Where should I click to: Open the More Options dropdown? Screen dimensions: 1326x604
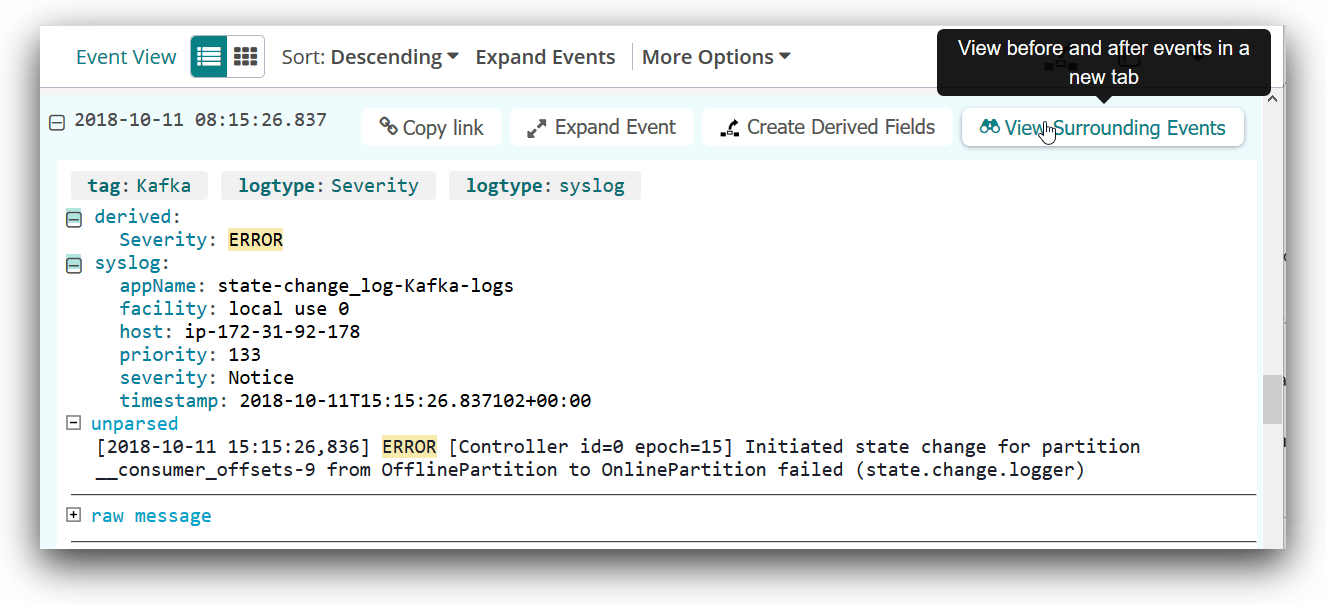point(716,57)
